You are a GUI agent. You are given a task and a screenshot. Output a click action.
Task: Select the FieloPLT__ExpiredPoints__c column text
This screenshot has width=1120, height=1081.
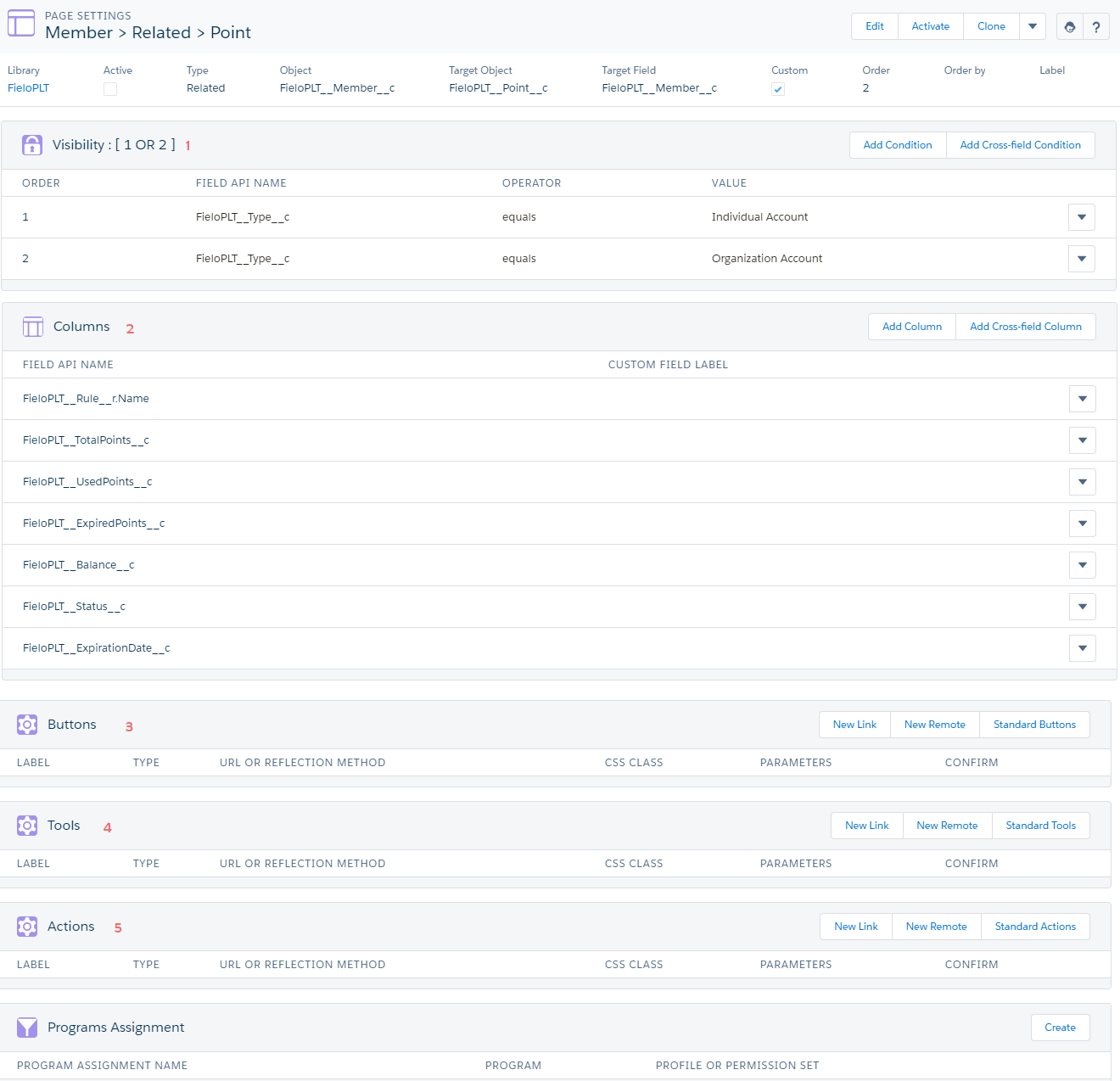pyautogui.click(x=94, y=524)
